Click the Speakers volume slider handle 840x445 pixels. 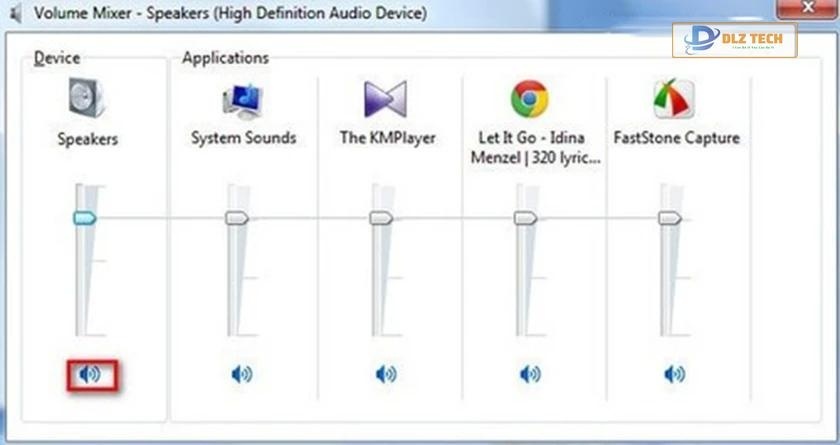click(x=86, y=217)
